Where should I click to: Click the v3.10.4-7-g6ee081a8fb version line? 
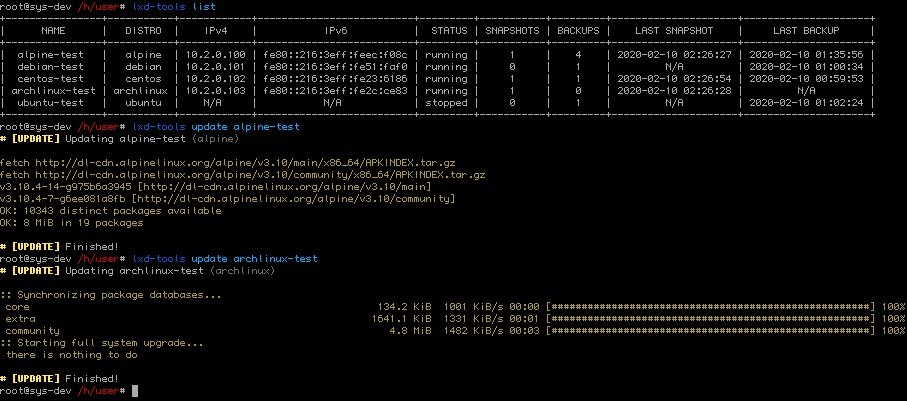click(x=228, y=199)
